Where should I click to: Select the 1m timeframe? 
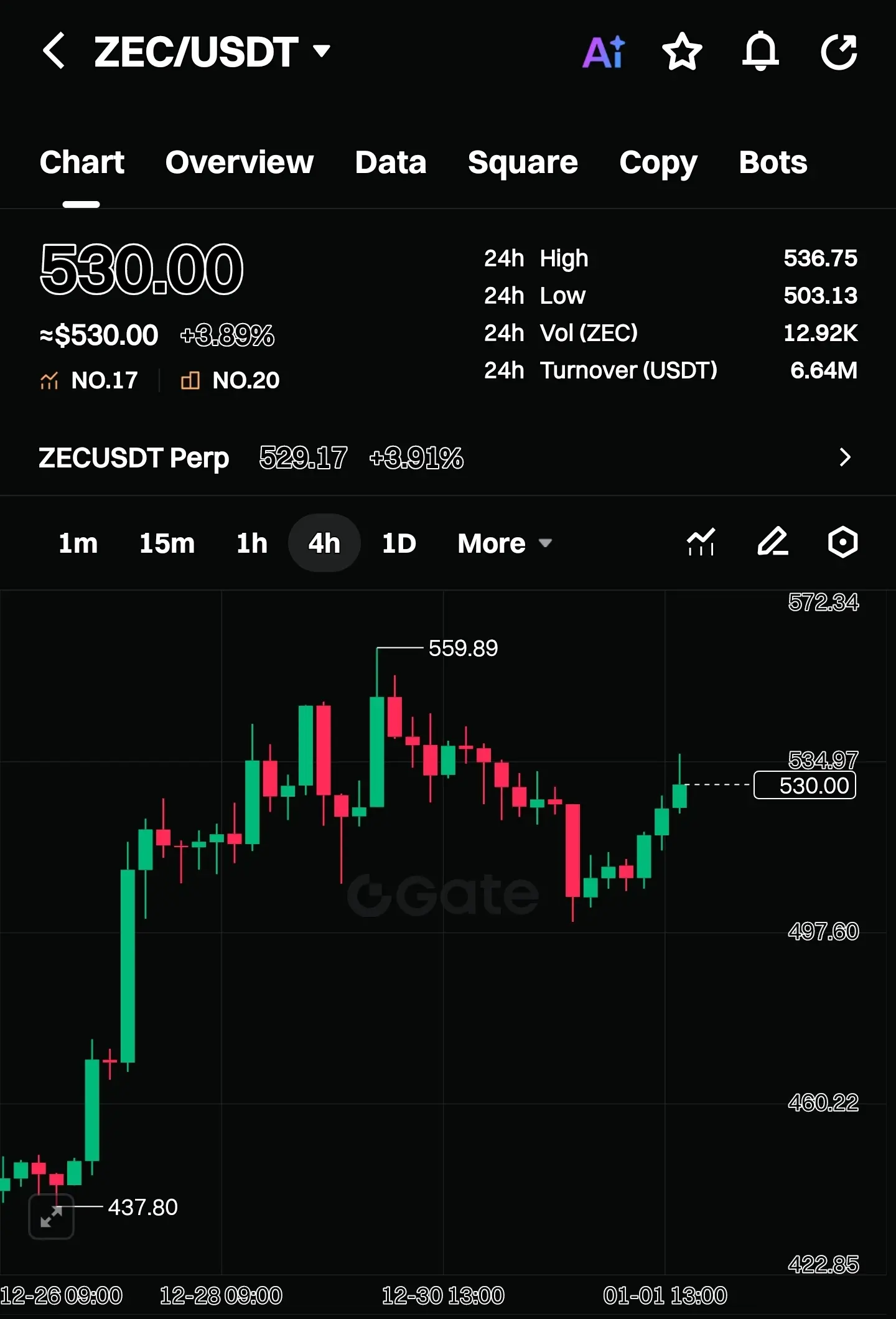[78, 543]
